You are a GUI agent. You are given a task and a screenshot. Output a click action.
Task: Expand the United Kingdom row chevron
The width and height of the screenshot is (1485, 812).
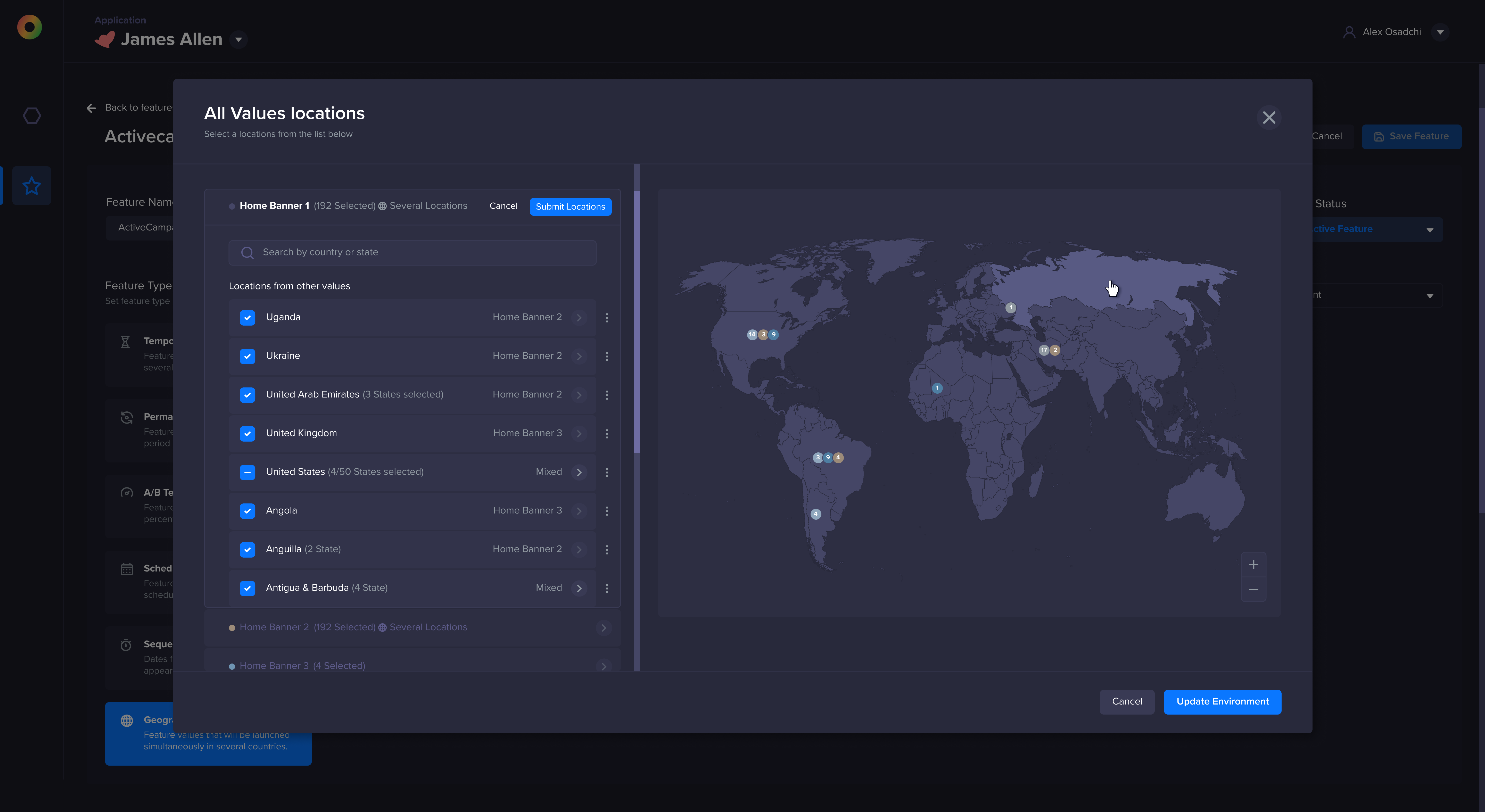pos(579,433)
